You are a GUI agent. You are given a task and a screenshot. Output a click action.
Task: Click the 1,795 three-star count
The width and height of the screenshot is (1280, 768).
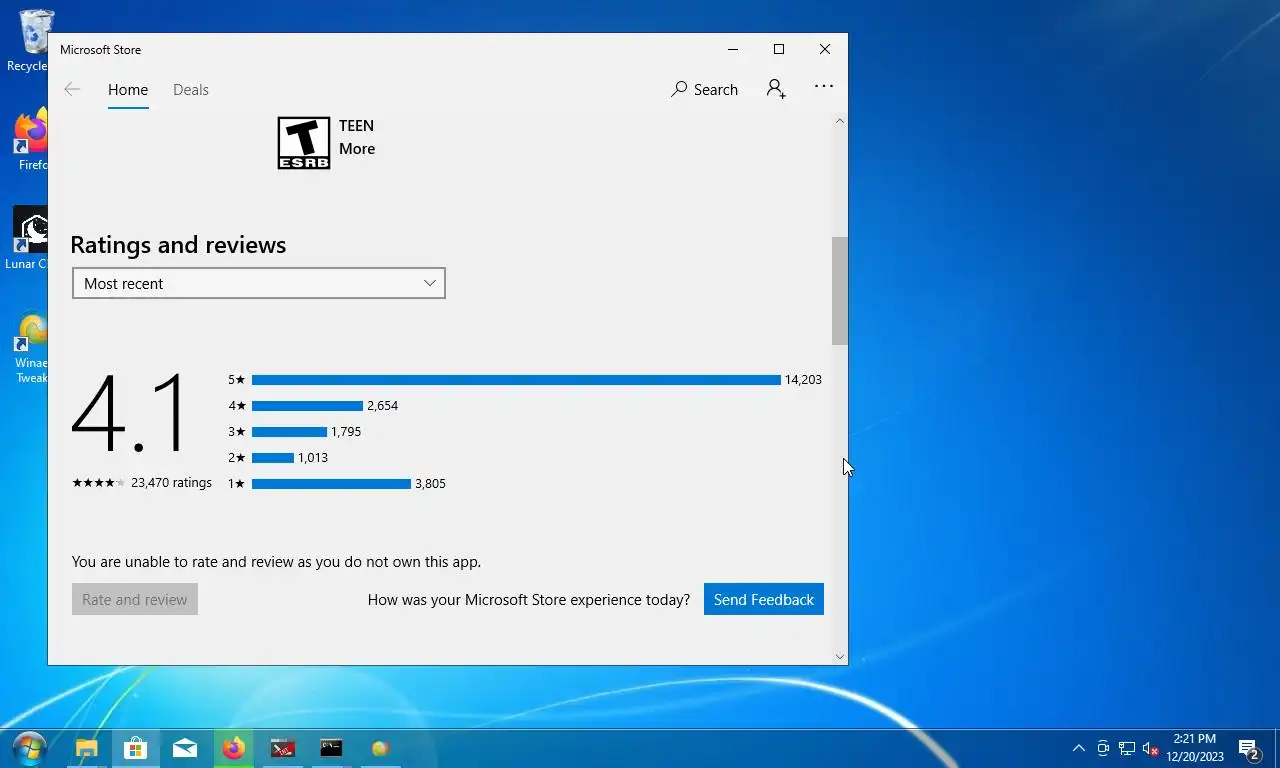click(x=346, y=431)
